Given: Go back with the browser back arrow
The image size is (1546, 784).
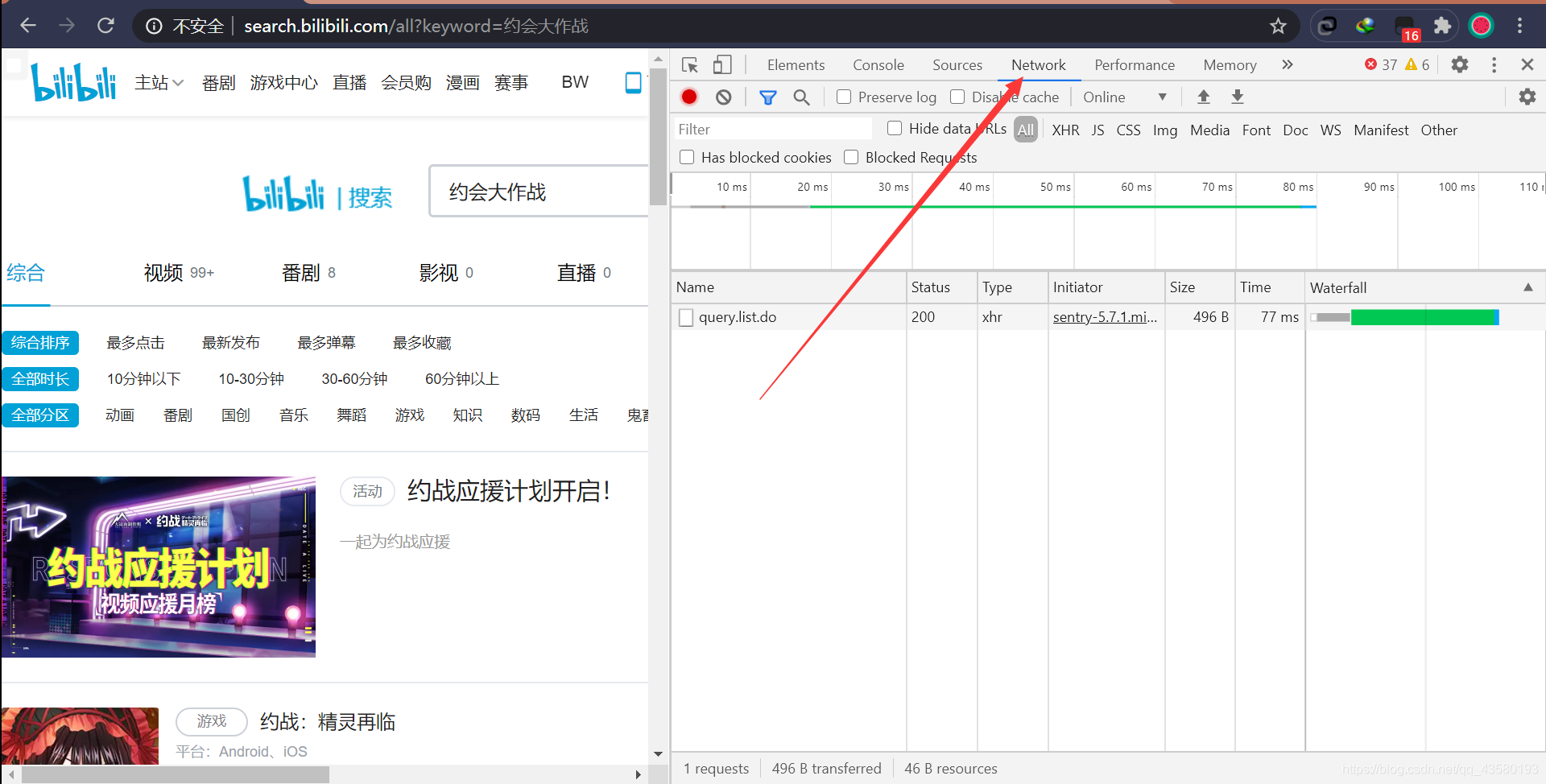Looking at the screenshot, I should point(28,26).
